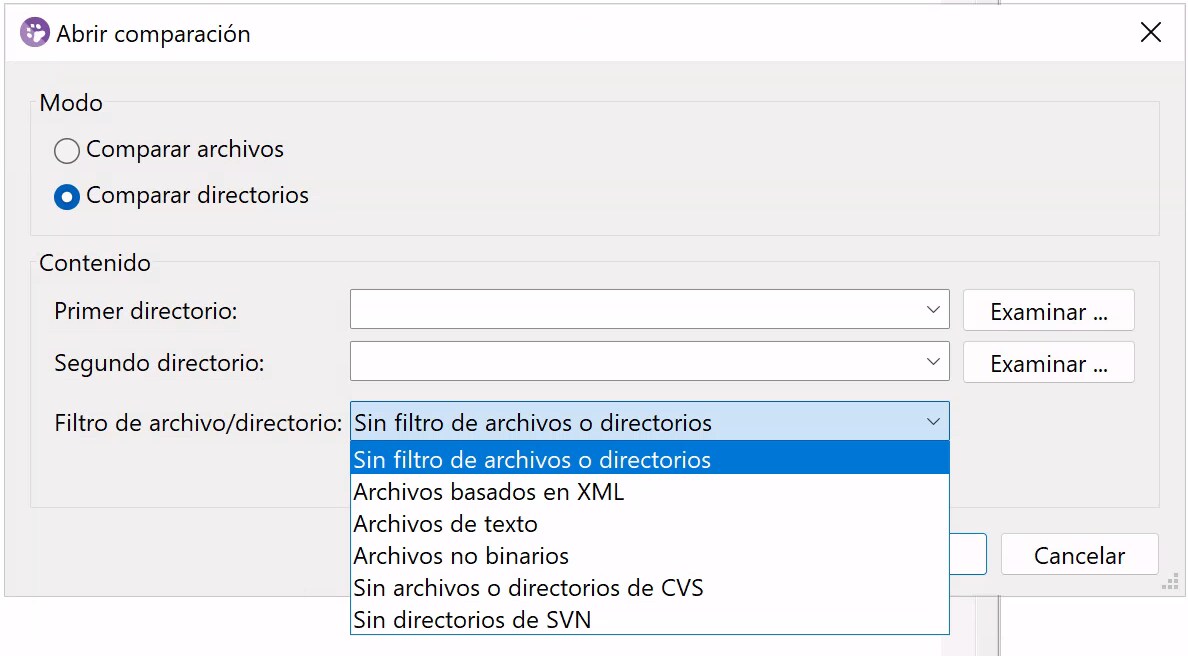Screen dimensions: 1188x656
Task: Click the purple paw application icon
Action: (x=34, y=33)
